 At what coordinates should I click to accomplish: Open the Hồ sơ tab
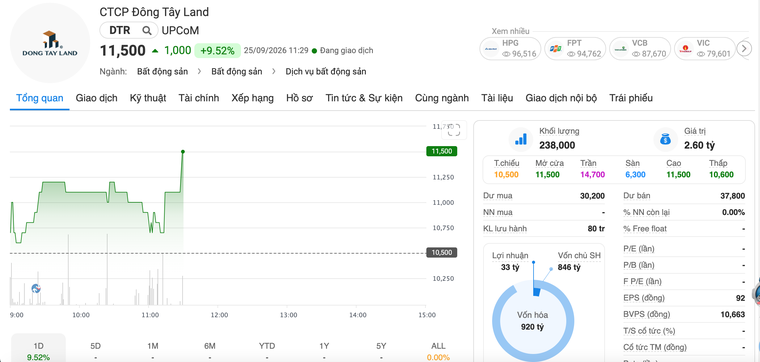300,98
